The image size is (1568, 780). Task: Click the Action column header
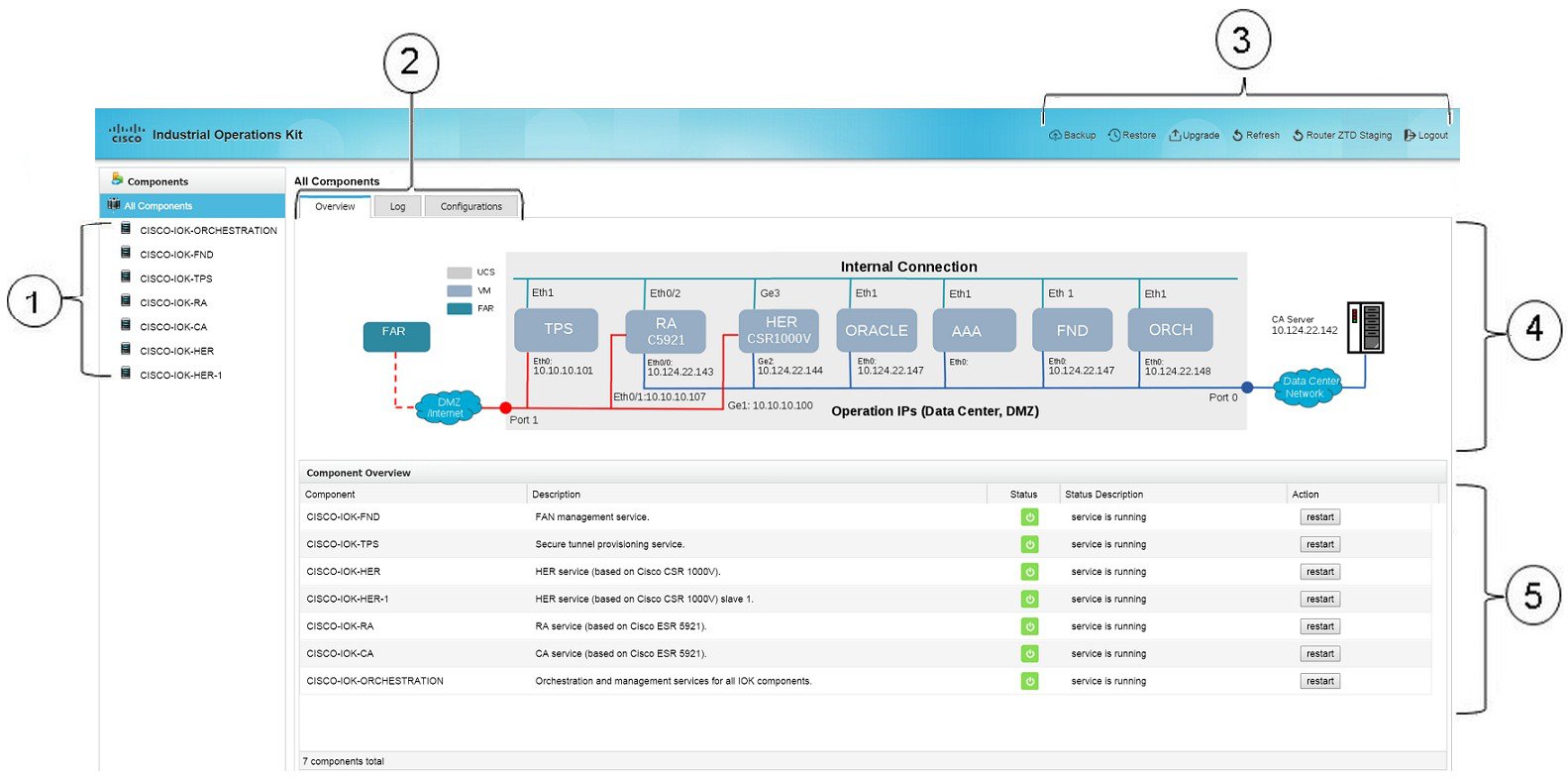pos(1363,494)
